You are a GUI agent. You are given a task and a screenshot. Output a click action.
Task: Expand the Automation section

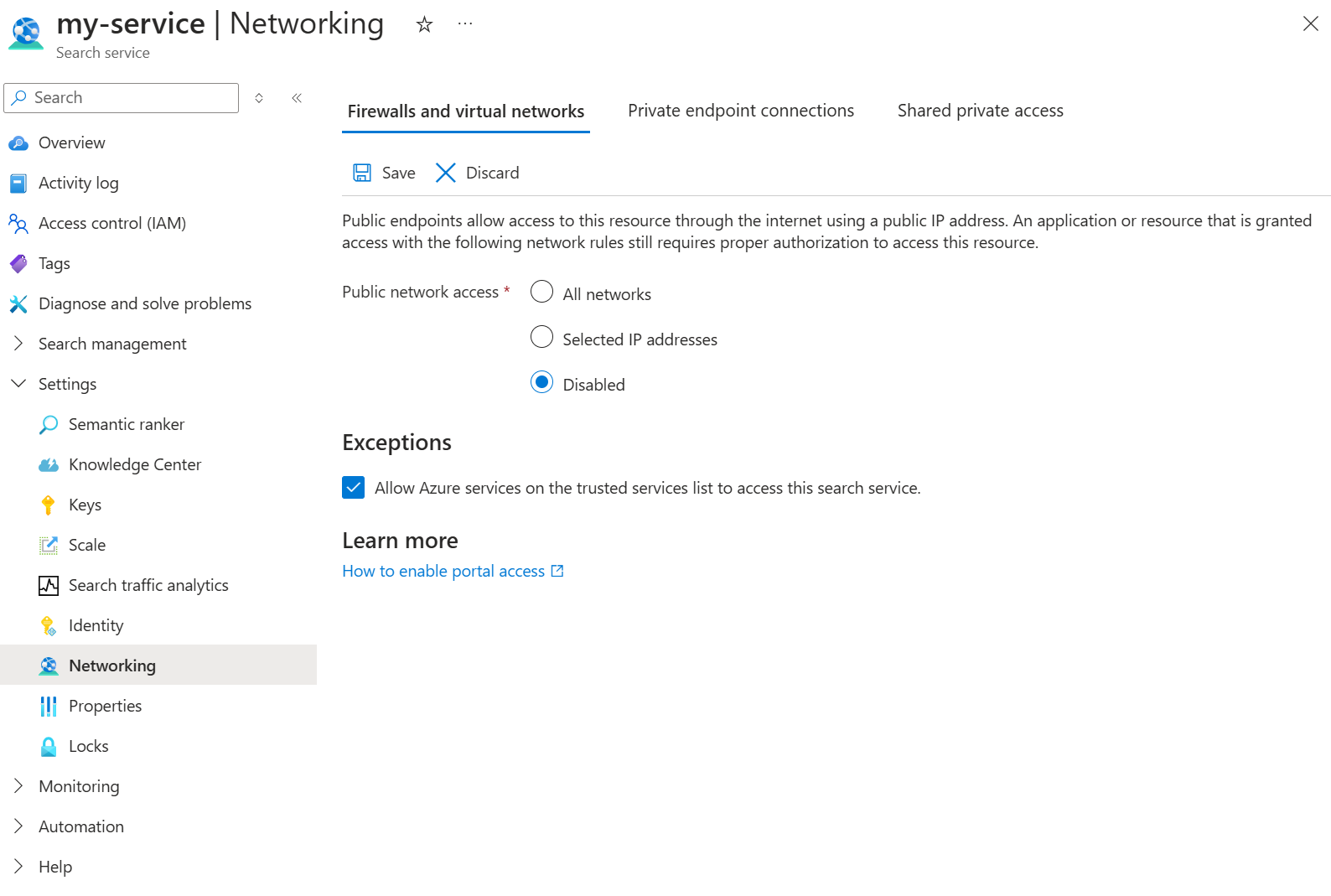click(18, 826)
